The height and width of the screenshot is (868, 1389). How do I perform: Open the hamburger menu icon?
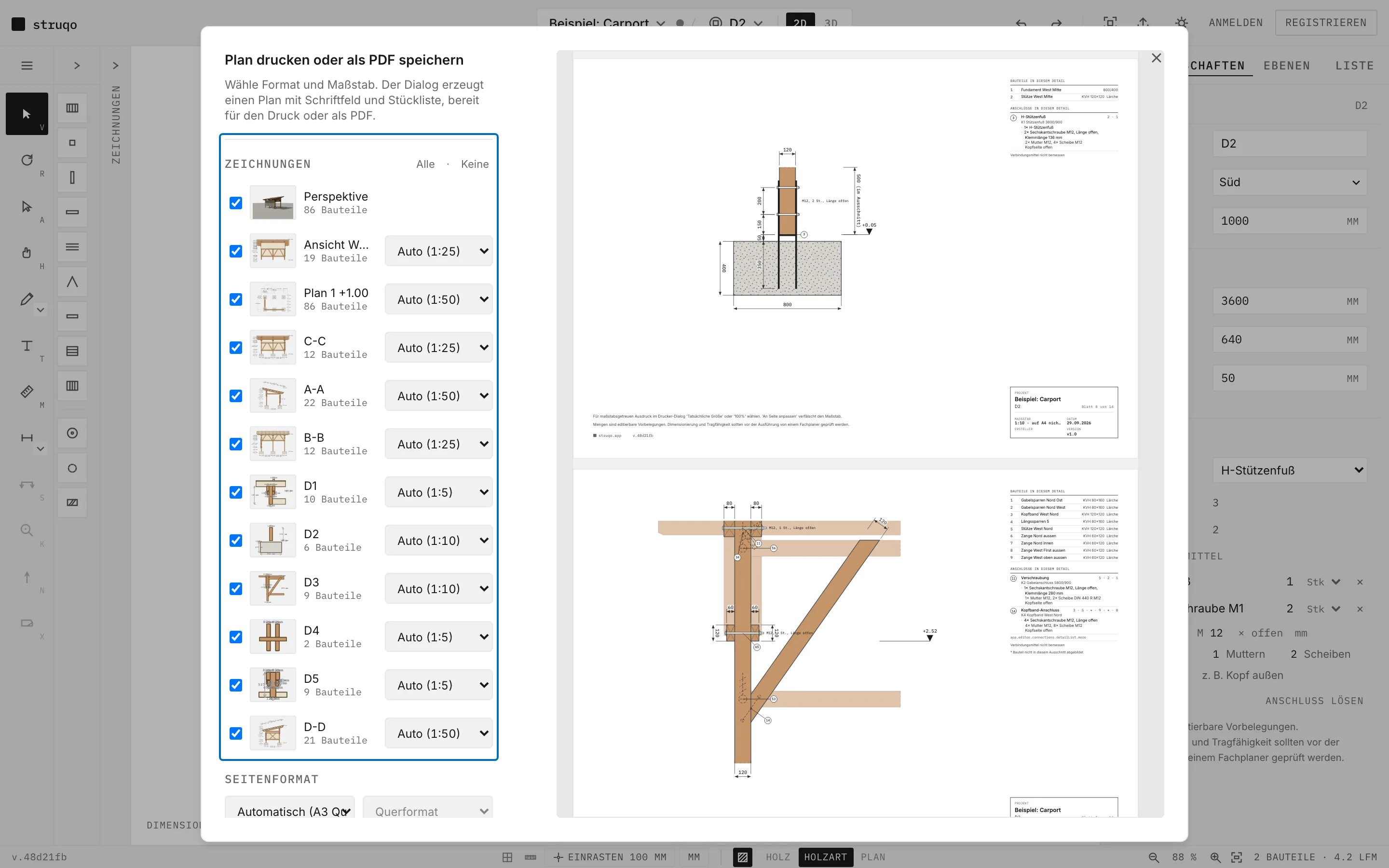[27, 66]
